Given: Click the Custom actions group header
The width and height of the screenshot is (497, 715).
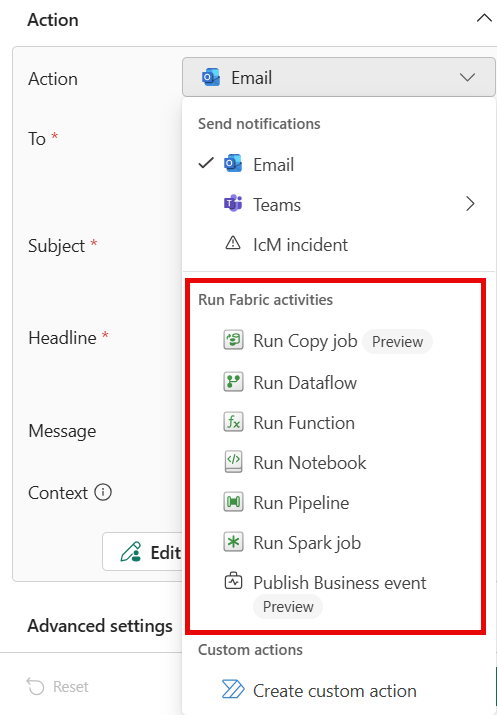Looking at the screenshot, I should [250, 649].
